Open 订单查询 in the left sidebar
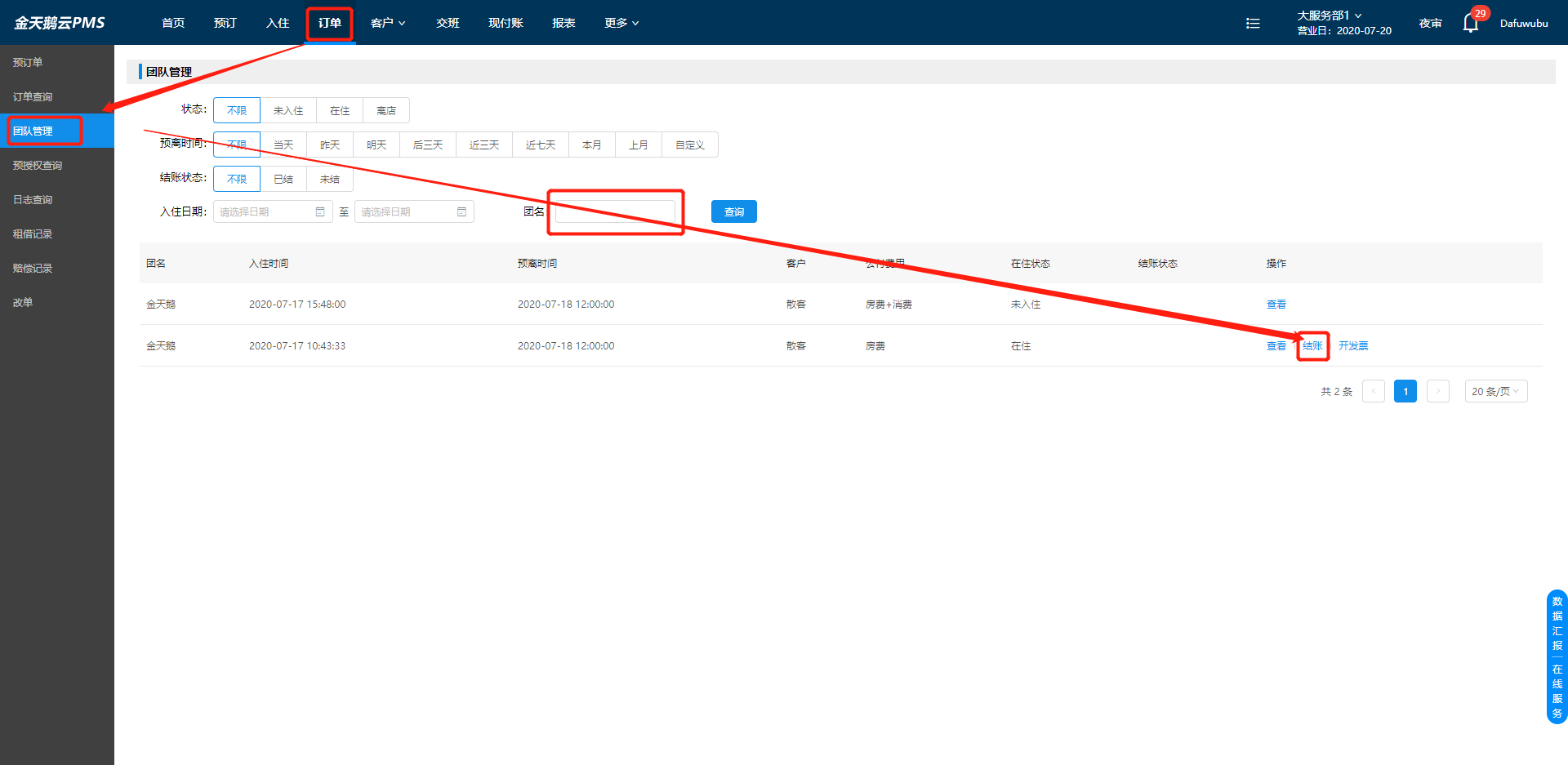 tap(57, 96)
